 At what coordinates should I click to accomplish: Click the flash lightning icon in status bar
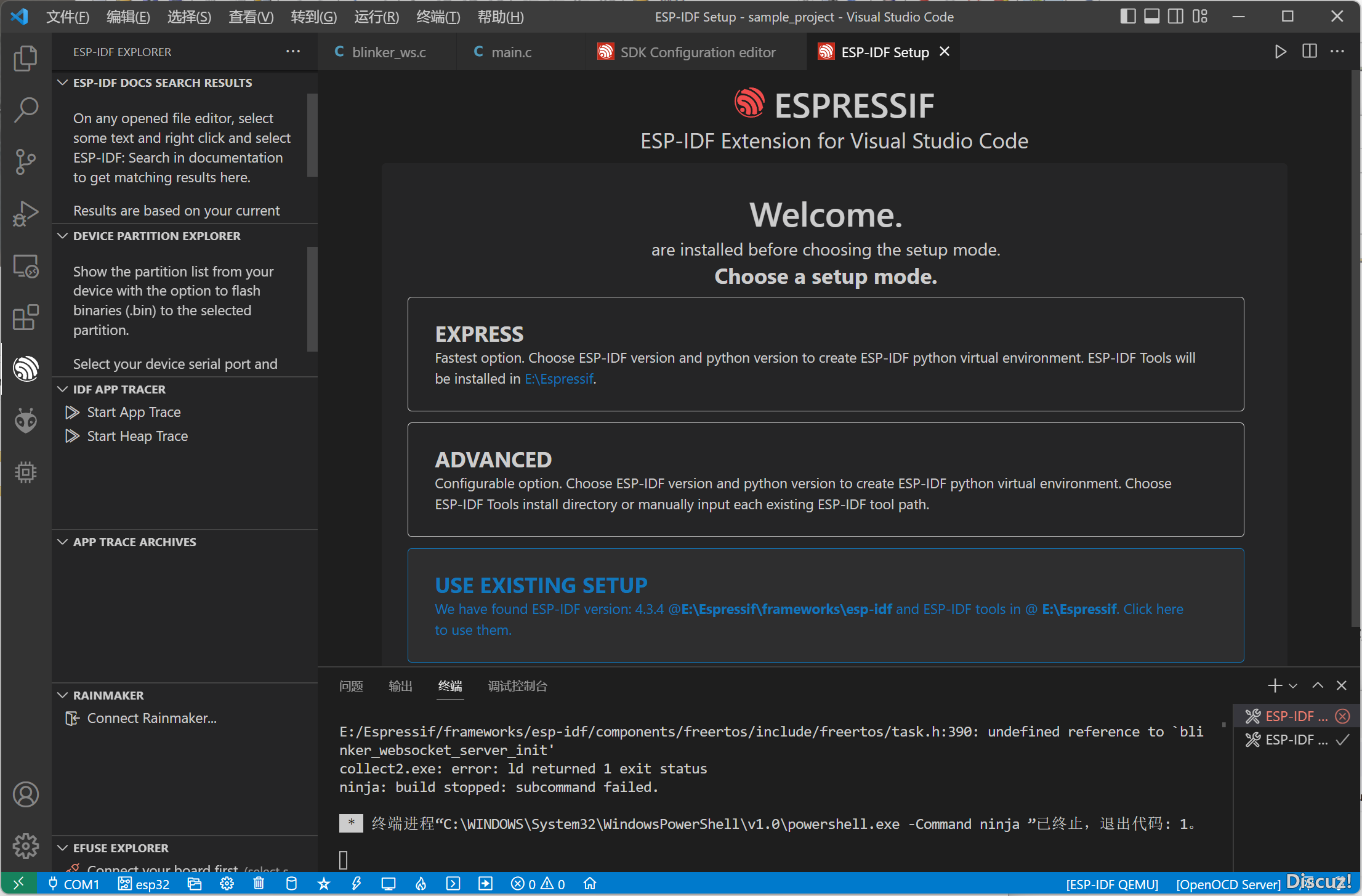[x=356, y=884]
